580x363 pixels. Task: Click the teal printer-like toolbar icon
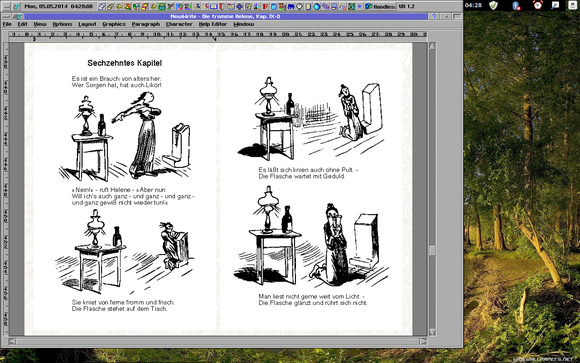click(162, 6)
